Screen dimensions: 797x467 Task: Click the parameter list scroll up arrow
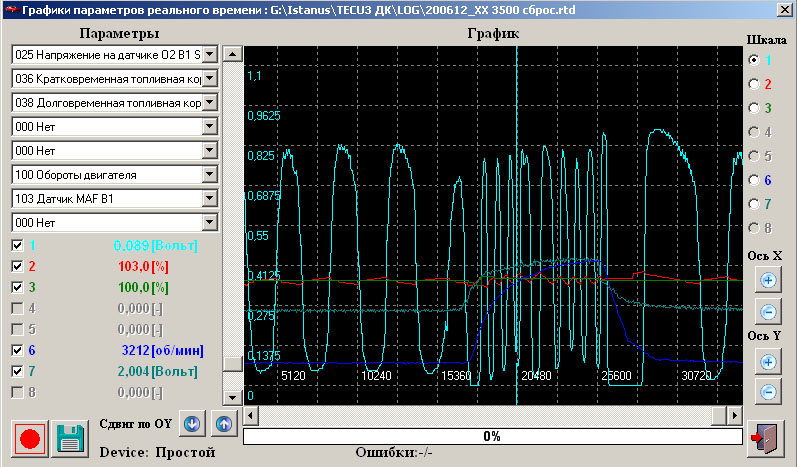point(232,53)
